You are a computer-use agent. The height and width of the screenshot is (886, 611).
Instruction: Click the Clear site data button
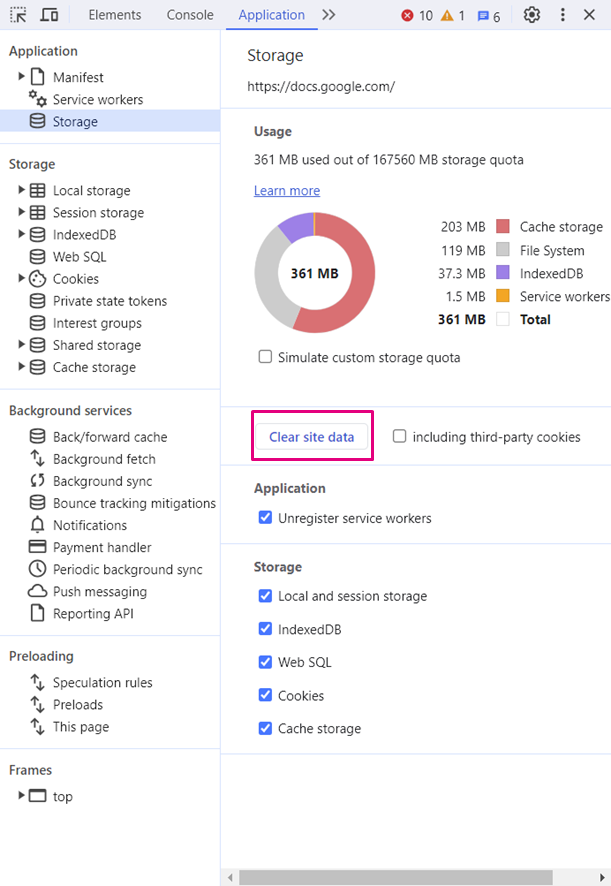pos(311,437)
